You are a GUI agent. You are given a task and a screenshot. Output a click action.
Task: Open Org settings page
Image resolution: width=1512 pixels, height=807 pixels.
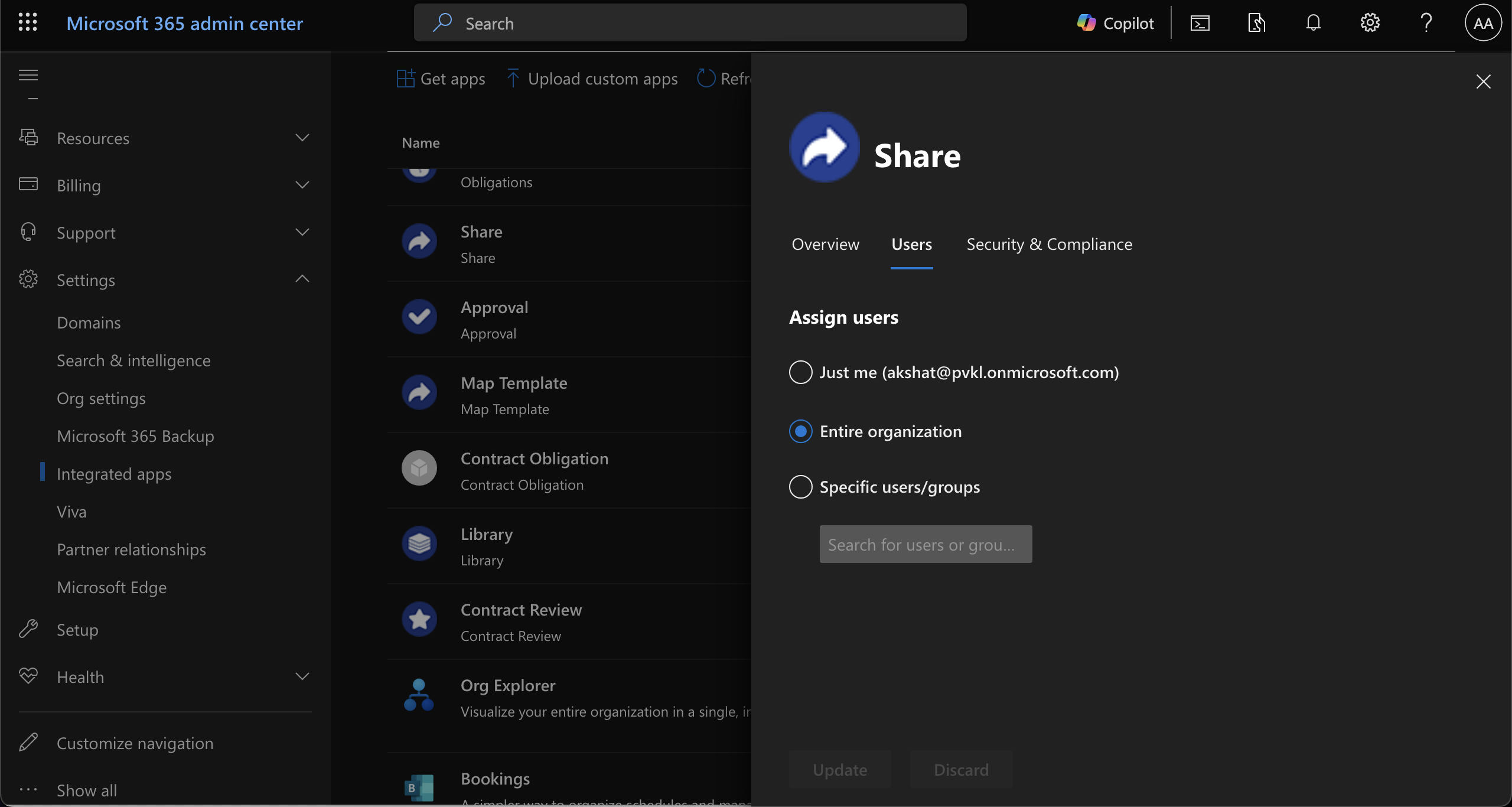(x=101, y=399)
